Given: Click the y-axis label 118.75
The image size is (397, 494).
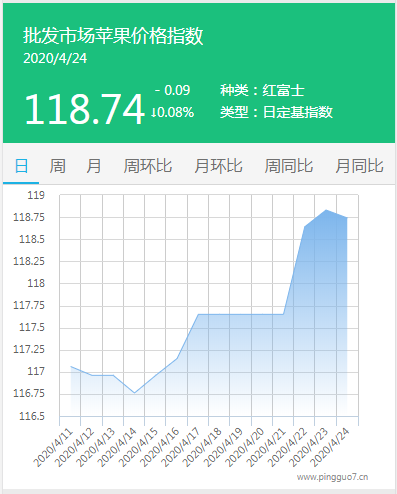Looking at the screenshot, I should (x=29, y=217).
